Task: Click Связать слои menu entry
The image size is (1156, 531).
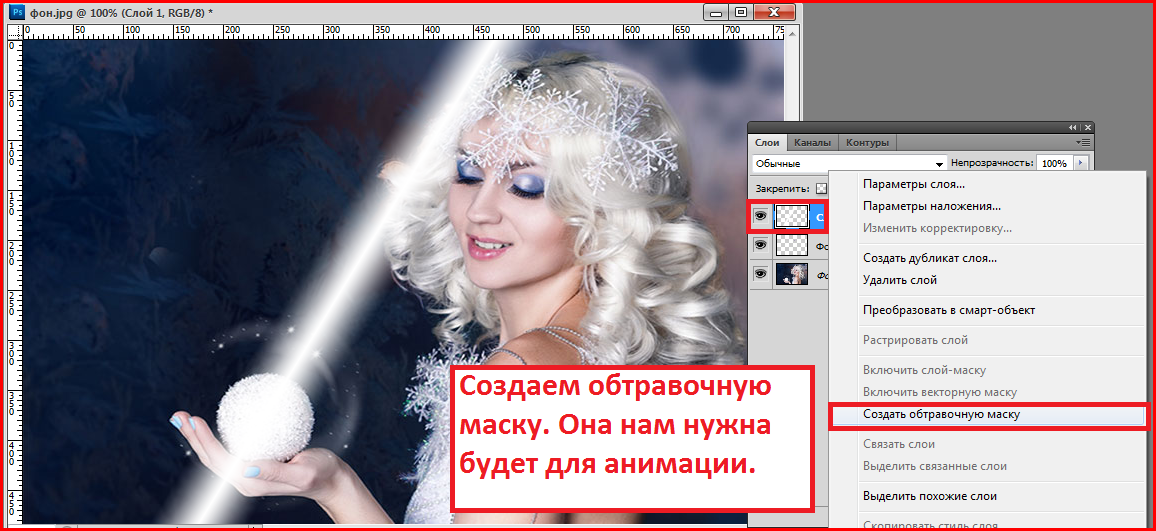Action: pyautogui.click(x=899, y=444)
